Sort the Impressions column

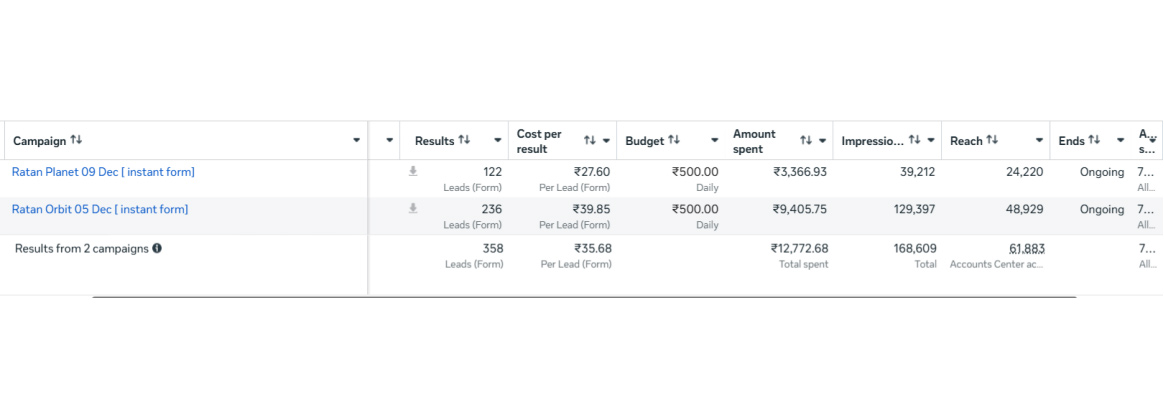click(914, 140)
